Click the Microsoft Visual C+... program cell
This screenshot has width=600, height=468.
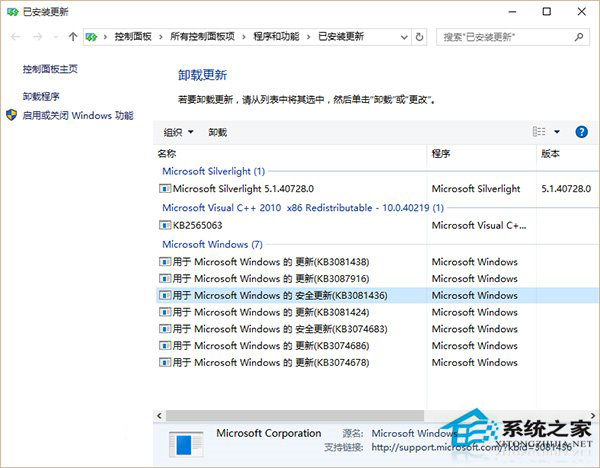(479, 225)
